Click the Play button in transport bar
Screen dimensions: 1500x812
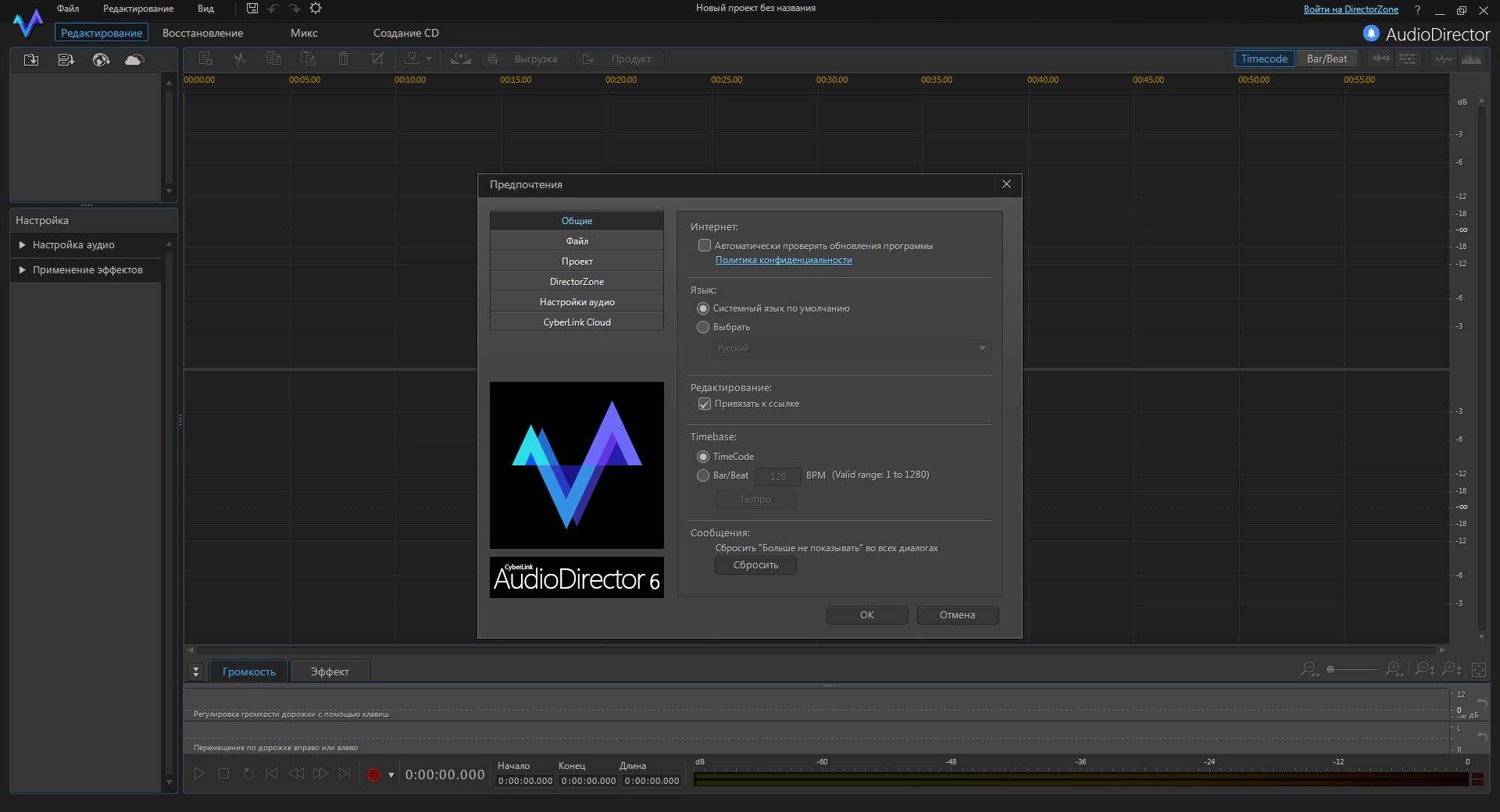click(x=199, y=773)
